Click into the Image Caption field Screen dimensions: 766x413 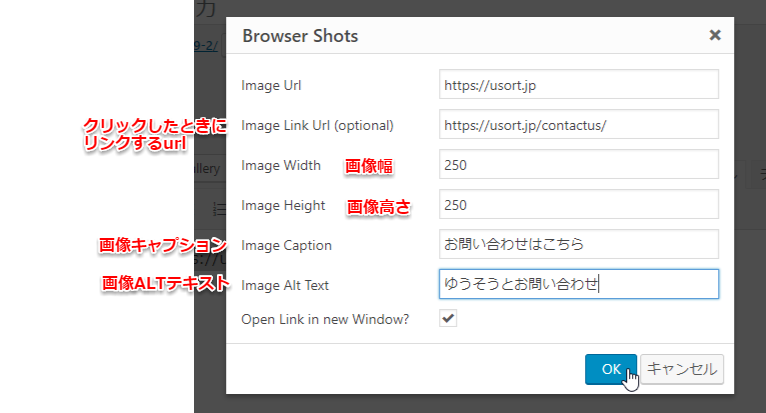click(578, 244)
